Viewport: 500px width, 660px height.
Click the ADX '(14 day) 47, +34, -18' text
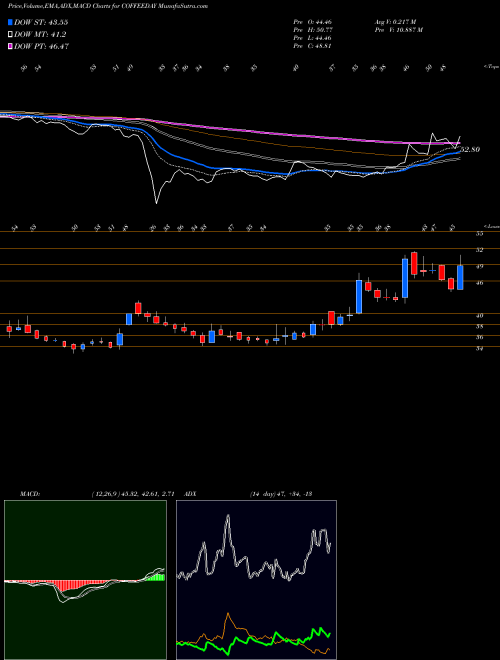tap(280, 494)
